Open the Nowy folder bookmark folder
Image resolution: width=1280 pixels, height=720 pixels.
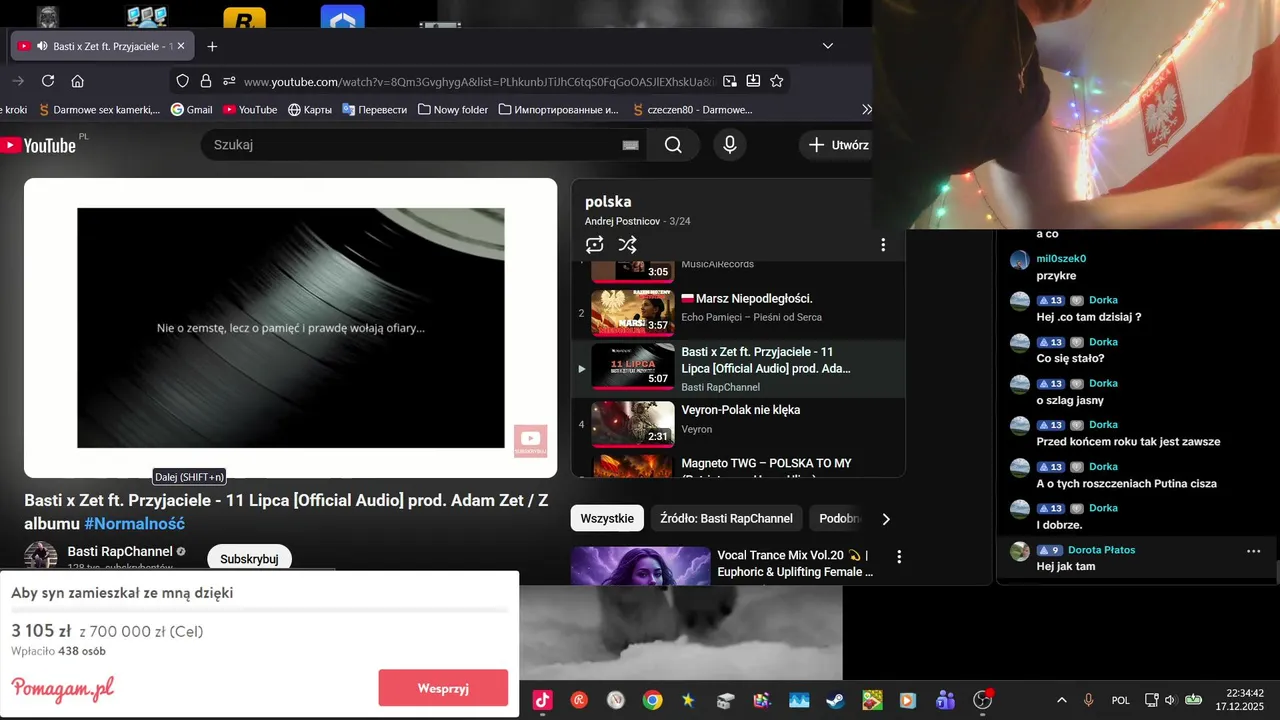[x=453, y=110]
